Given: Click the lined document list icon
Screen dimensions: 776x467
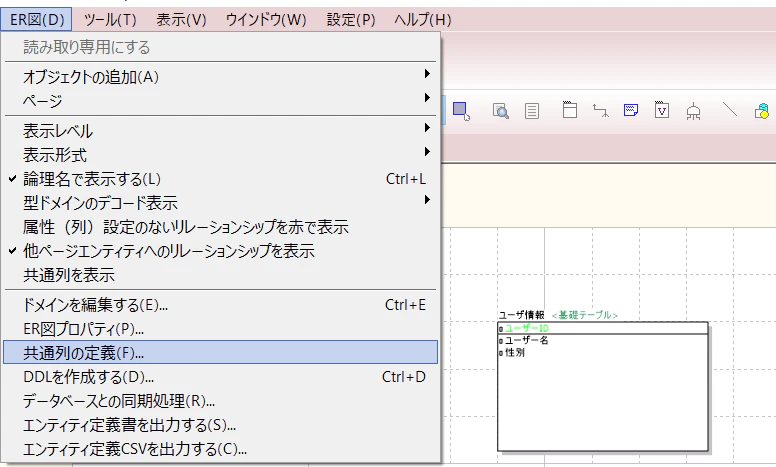Looking at the screenshot, I should coord(532,111).
